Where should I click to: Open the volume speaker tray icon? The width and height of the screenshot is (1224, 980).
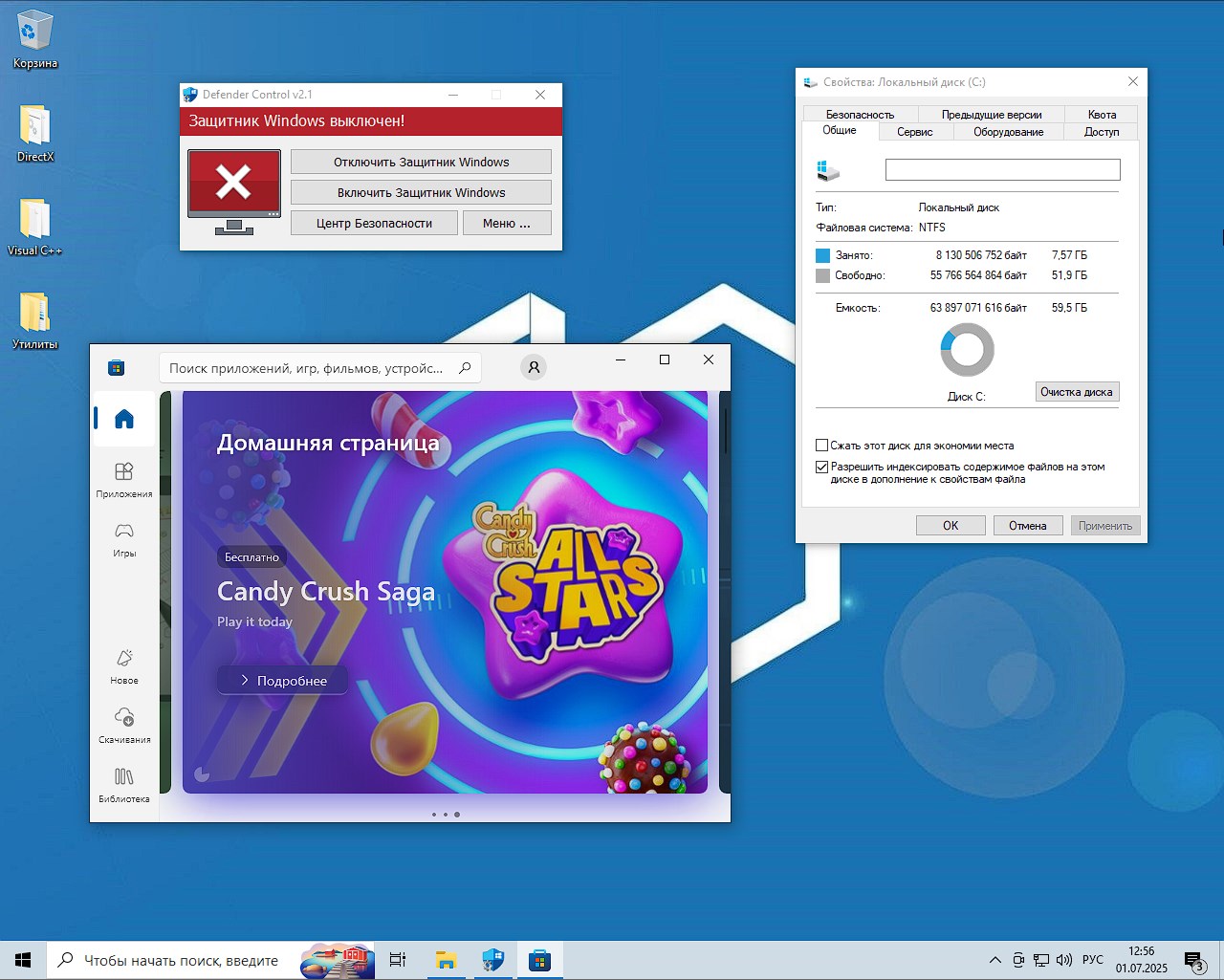coord(1064,960)
